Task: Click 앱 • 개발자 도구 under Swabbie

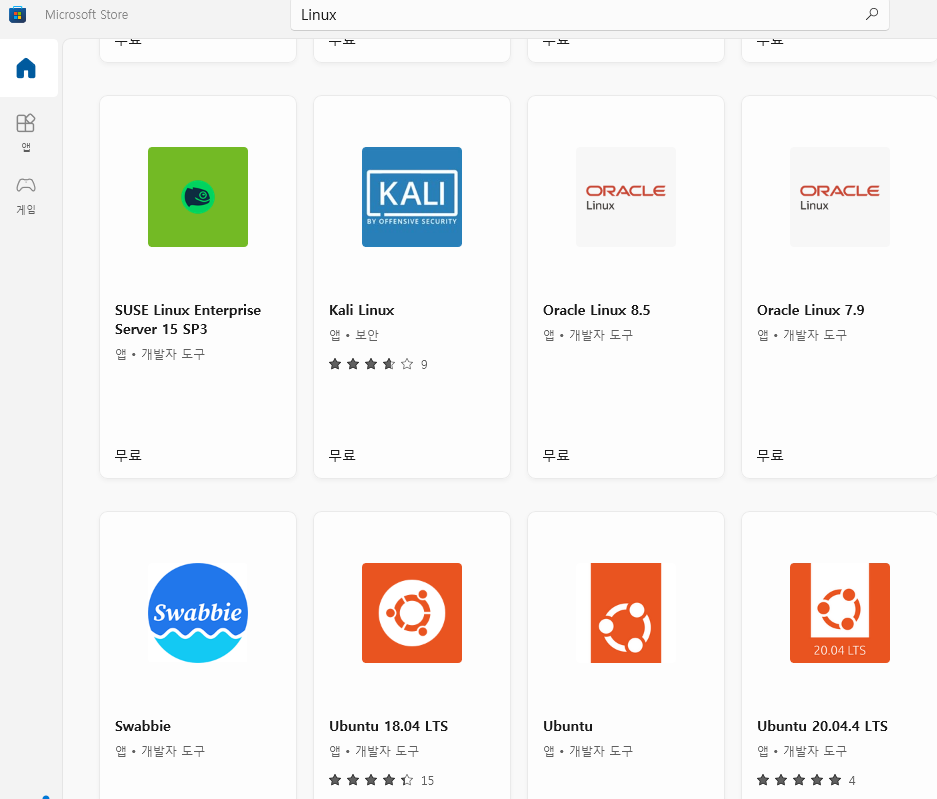Action: (160, 751)
